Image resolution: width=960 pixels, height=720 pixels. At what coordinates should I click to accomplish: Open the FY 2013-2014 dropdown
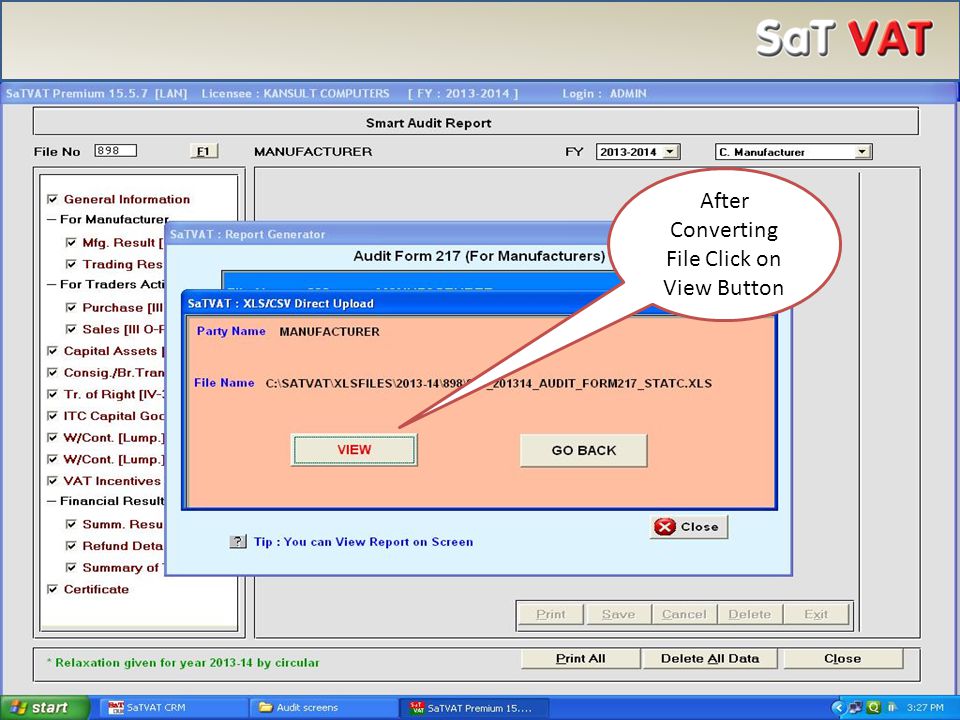(671, 152)
